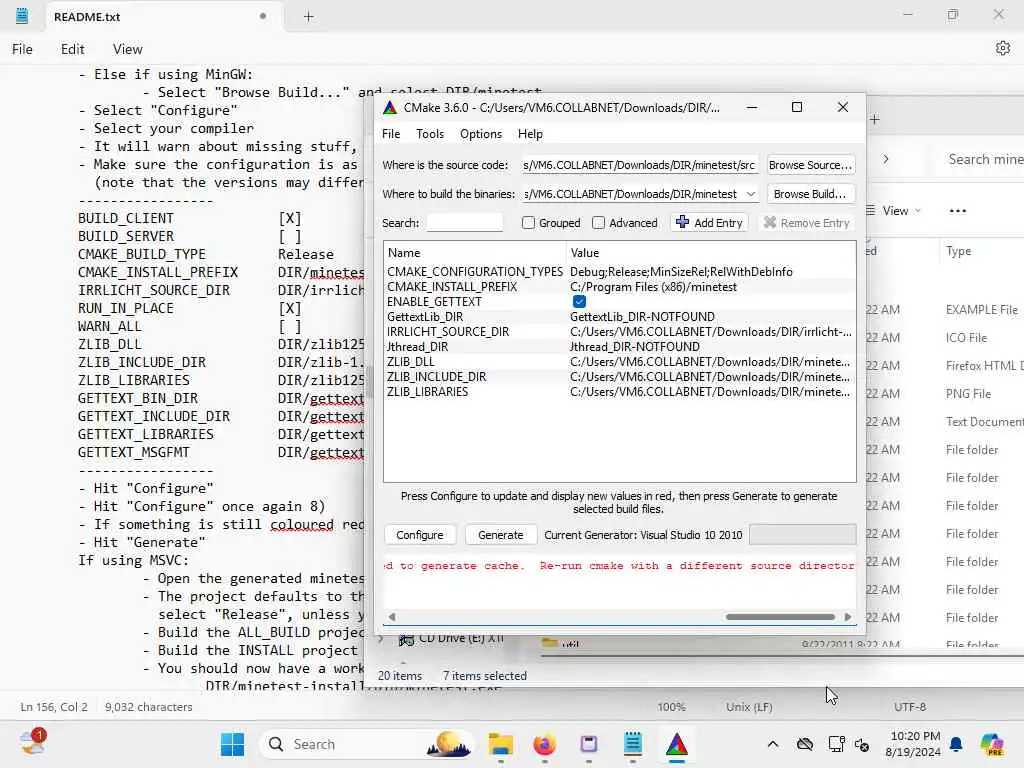Screen dimensions: 1024x768
Task: Show hidden system tray icons
Action: pos(773,744)
